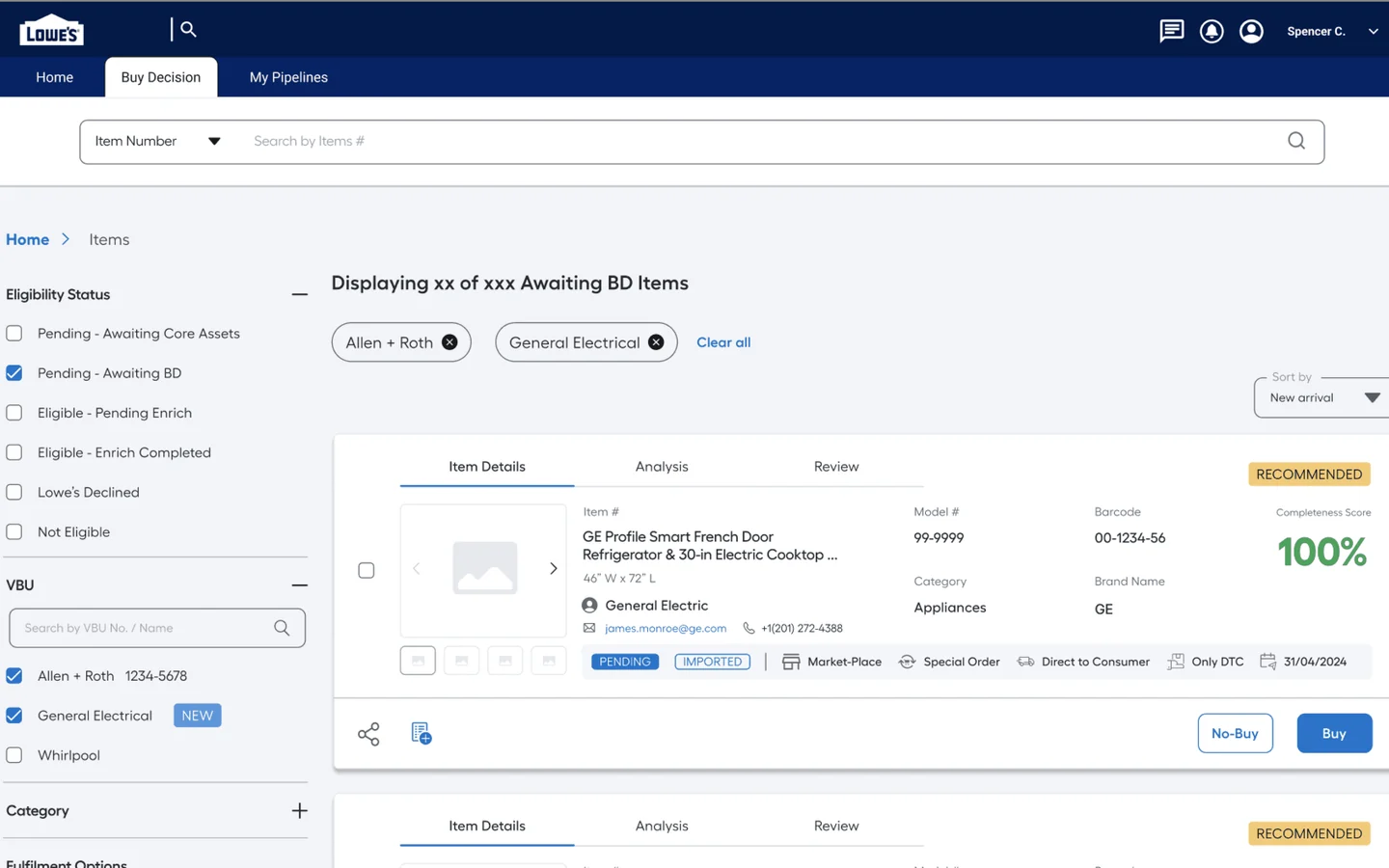Image resolution: width=1389 pixels, height=868 pixels.
Task: Click the VBU search magnifier icon
Action: click(282, 628)
